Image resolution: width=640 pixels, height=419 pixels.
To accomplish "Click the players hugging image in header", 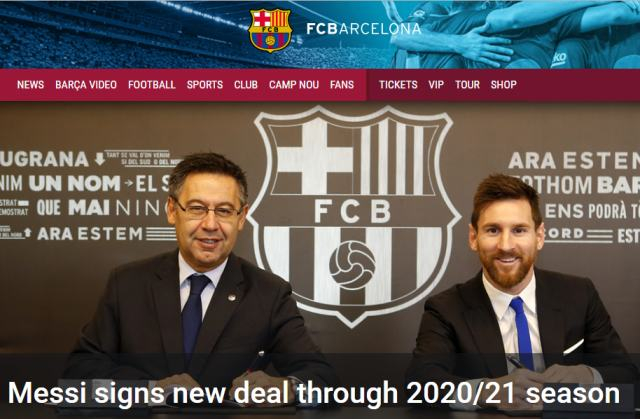I will (514, 34).
